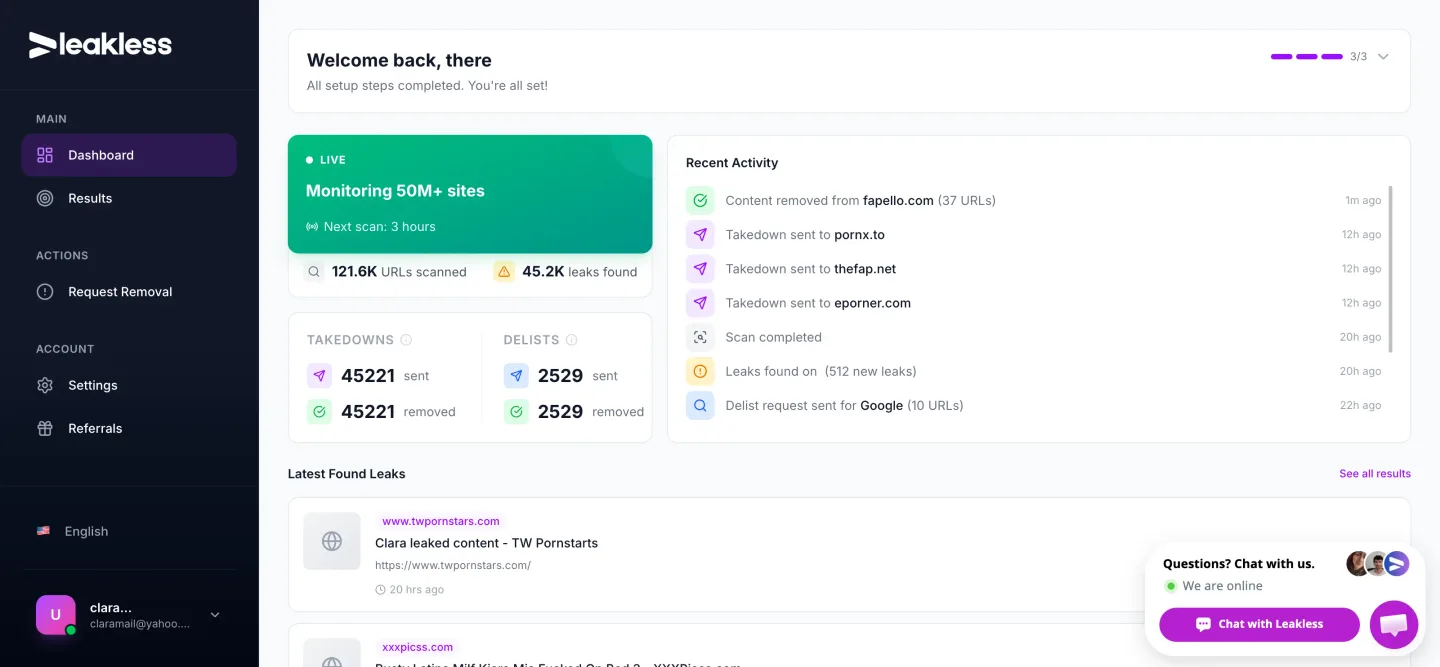This screenshot has height=667, width=1440.
Task: Click the 'Latest Found Leaks' heading
Action: pyautogui.click(x=347, y=474)
